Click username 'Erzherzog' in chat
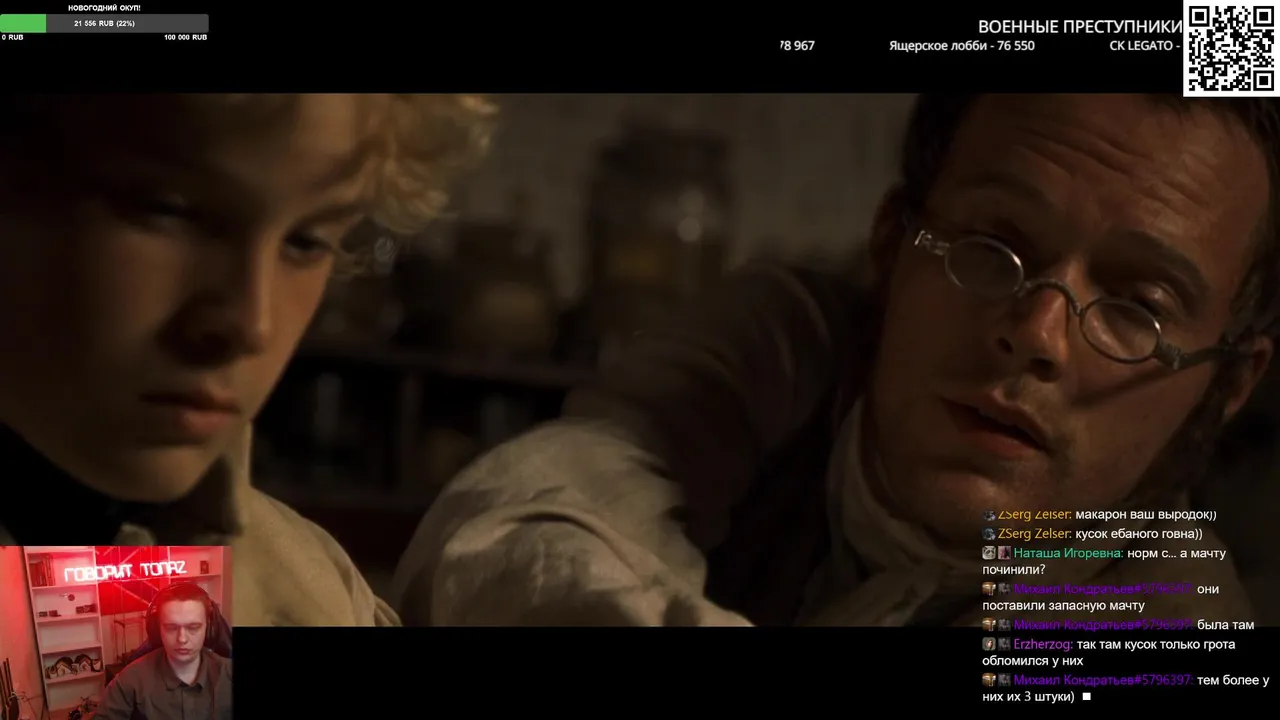This screenshot has height=720, width=1280. pos(1042,645)
